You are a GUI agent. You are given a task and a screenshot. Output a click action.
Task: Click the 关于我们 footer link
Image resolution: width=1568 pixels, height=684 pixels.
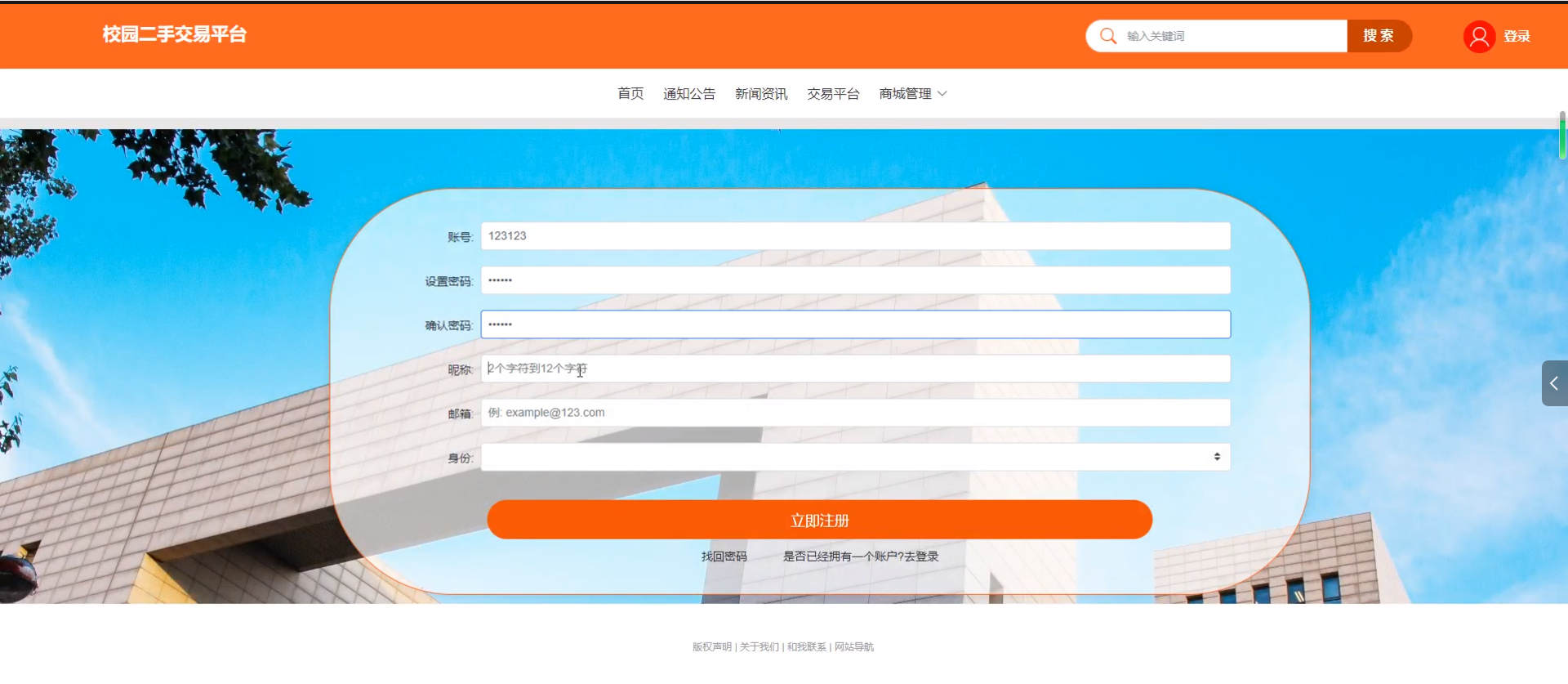(759, 647)
